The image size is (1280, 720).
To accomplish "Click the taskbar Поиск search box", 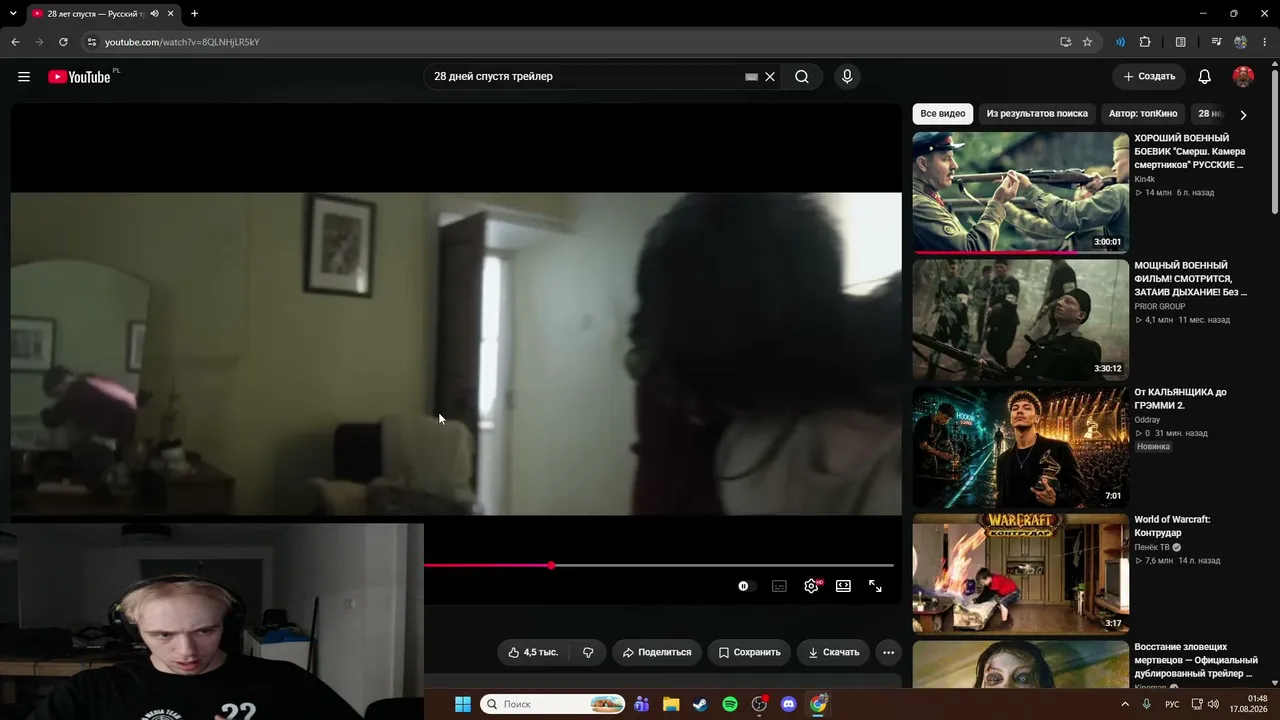I will click(x=553, y=704).
